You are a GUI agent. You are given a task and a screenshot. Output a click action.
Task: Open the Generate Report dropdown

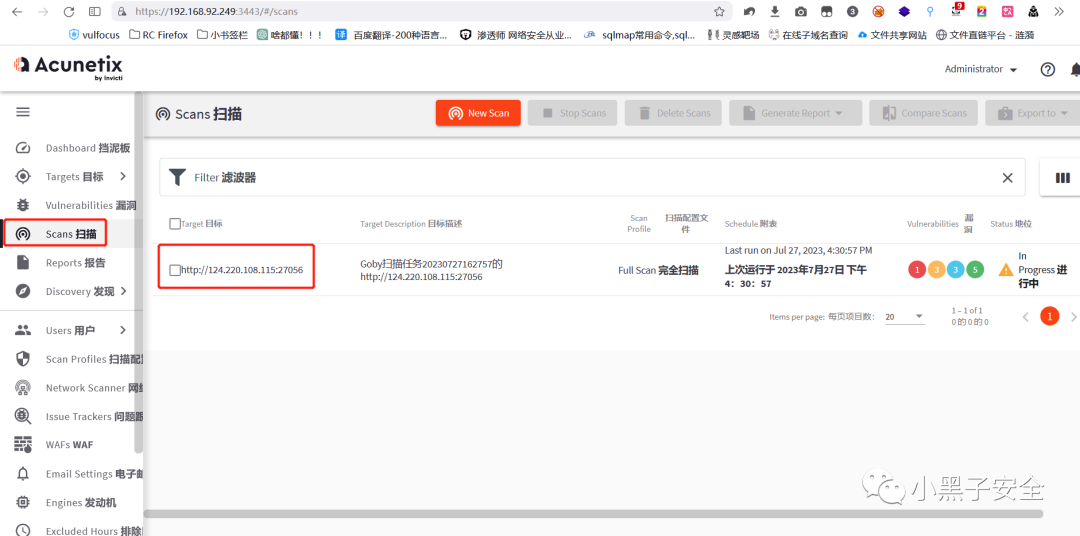796,113
